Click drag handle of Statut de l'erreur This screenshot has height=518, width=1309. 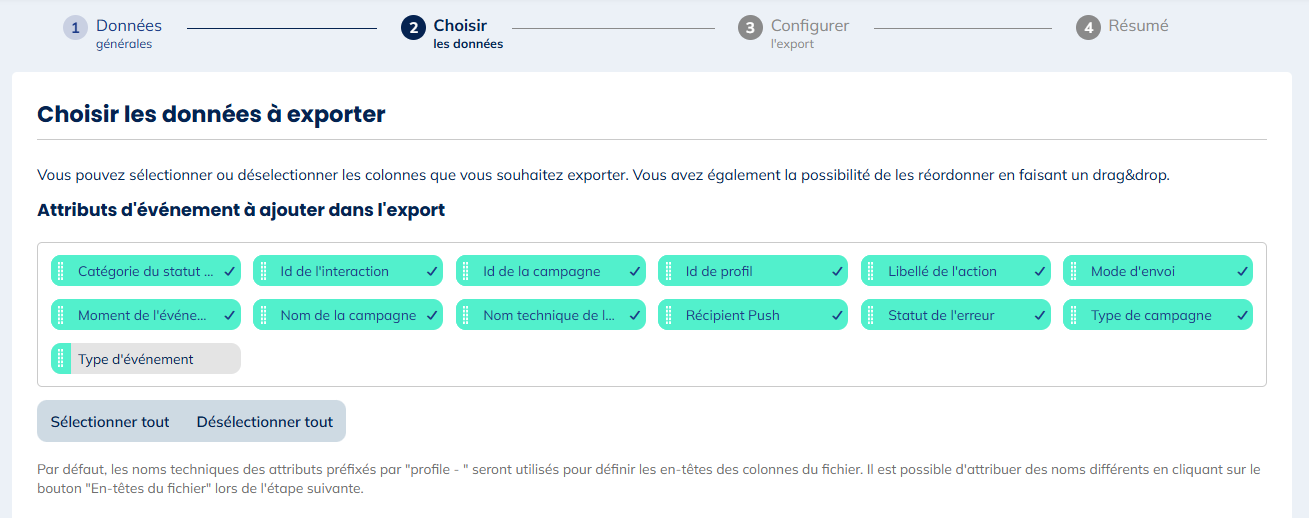coord(871,315)
